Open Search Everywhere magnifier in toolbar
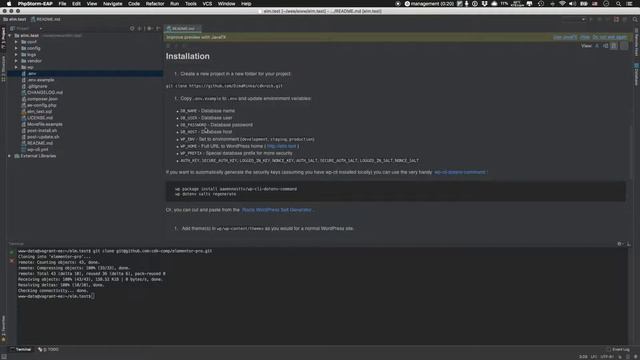Image resolution: width=640 pixels, height=360 pixels. tap(635, 19)
